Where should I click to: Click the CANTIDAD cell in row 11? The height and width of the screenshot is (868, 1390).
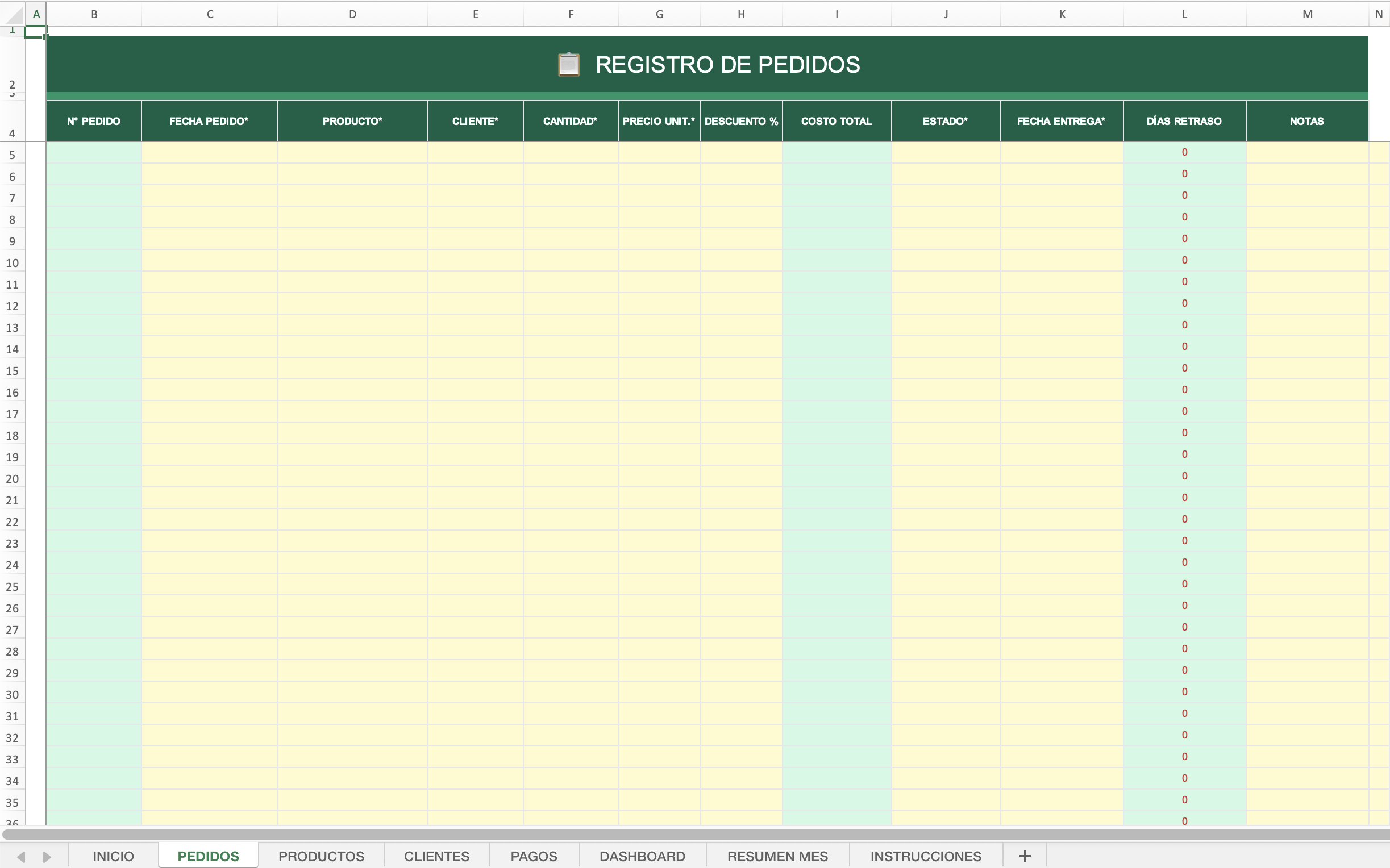point(571,282)
